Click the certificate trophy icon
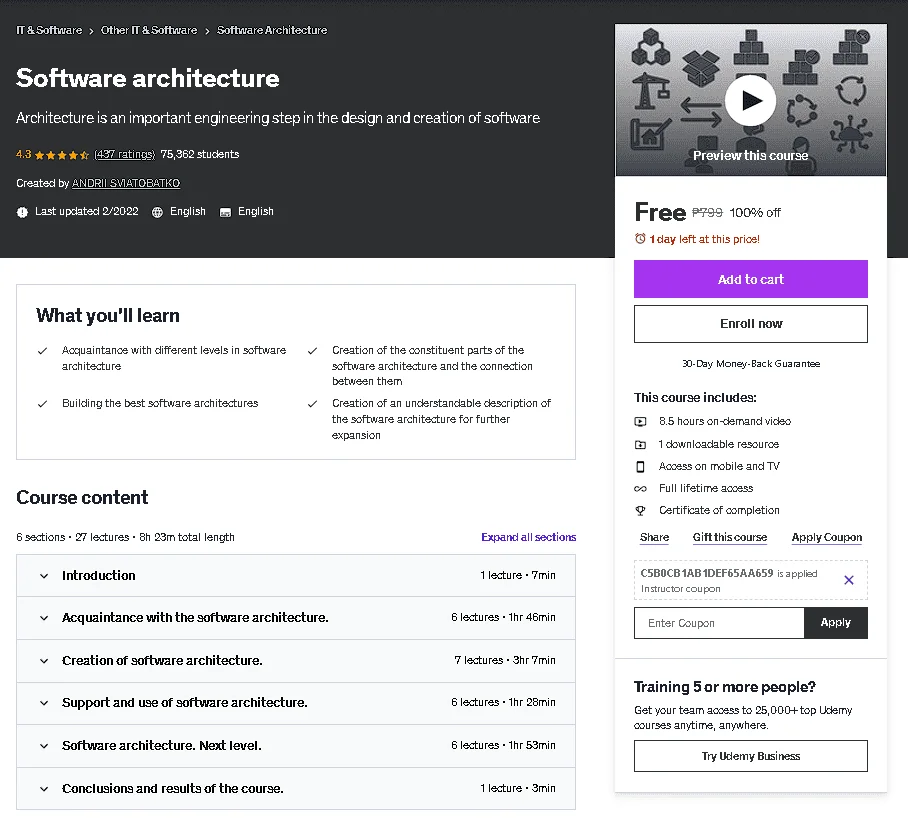The image size is (908, 826). [x=640, y=510]
